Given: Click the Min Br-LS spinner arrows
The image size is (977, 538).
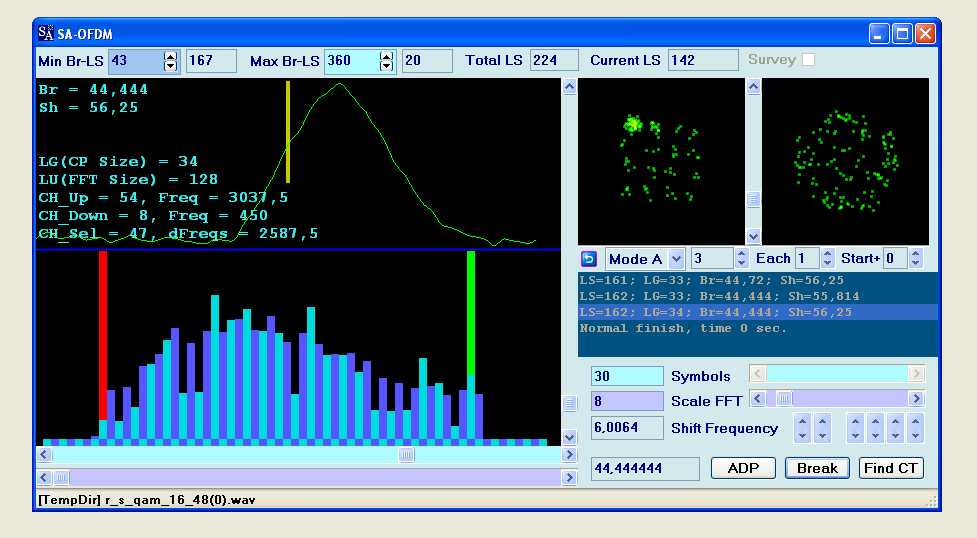Looking at the screenshot, I should point(170,61).
